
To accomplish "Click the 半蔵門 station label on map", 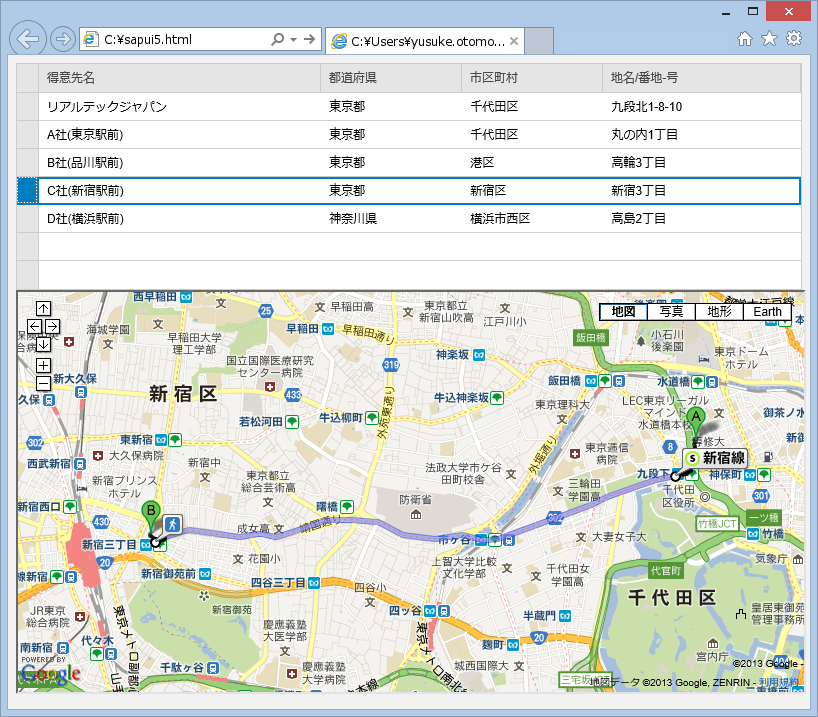I will pos(539,616).
